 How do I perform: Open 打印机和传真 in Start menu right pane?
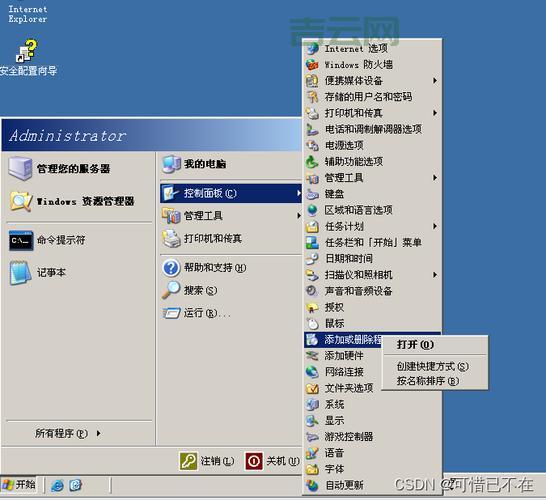coord(231,239)
